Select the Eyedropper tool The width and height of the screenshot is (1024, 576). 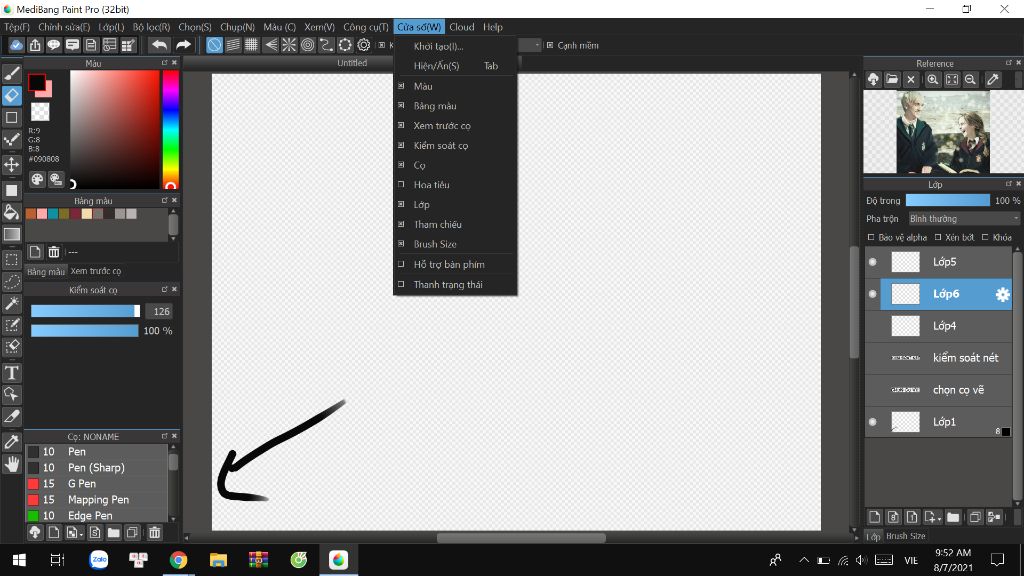click(12, 442)
